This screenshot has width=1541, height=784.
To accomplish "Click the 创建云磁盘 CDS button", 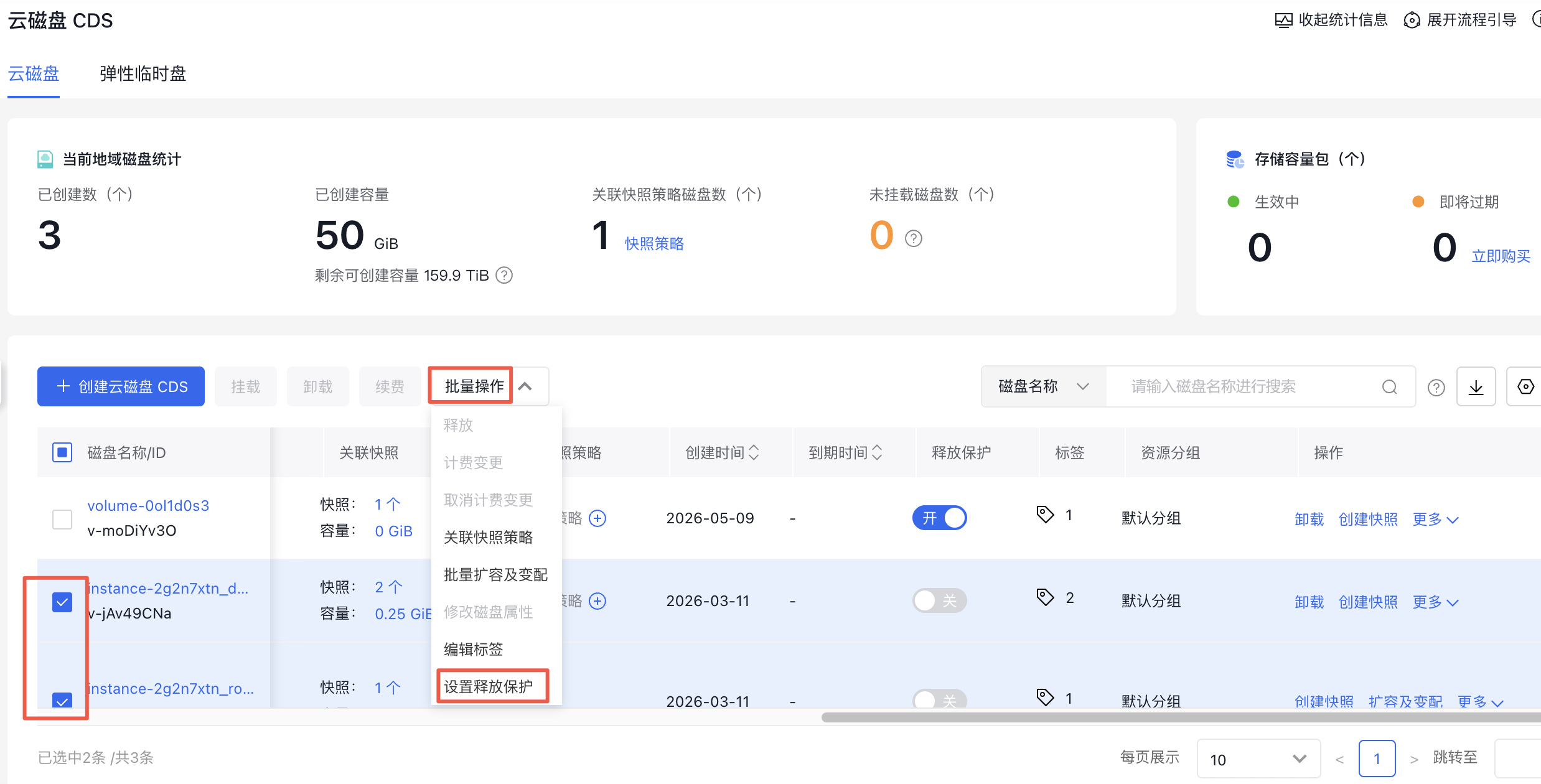I will pyautogui.click(x=121, y=386).
